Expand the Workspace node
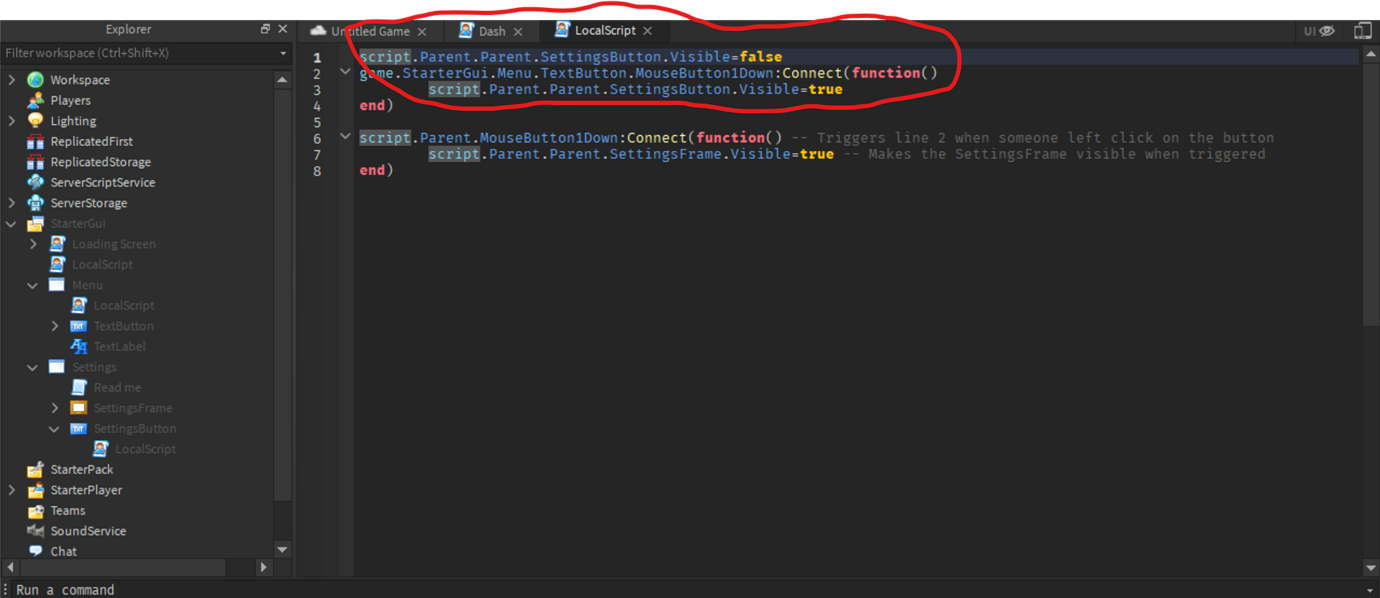 12,80
